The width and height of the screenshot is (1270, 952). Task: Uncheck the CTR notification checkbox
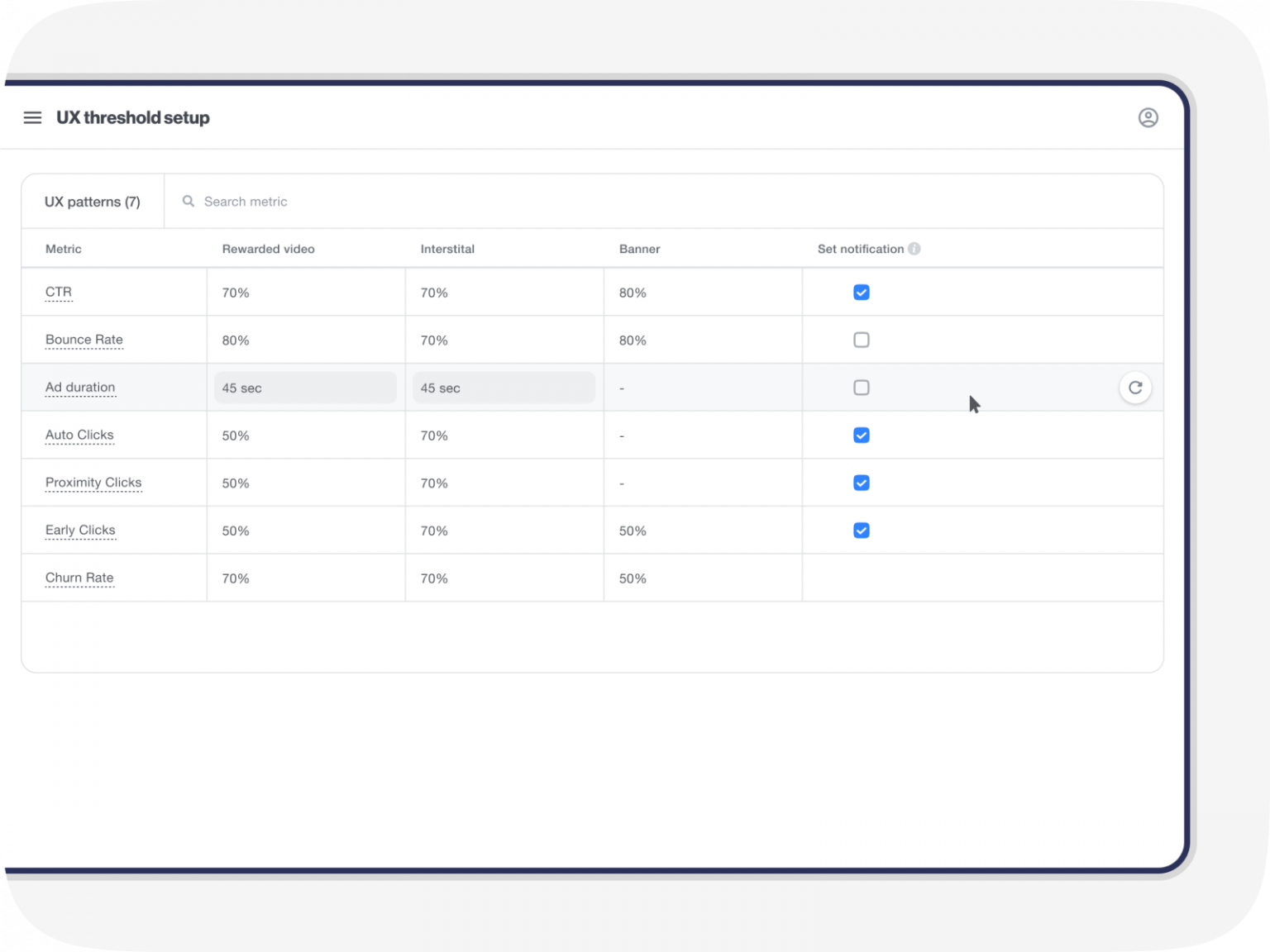coord(861,293)
